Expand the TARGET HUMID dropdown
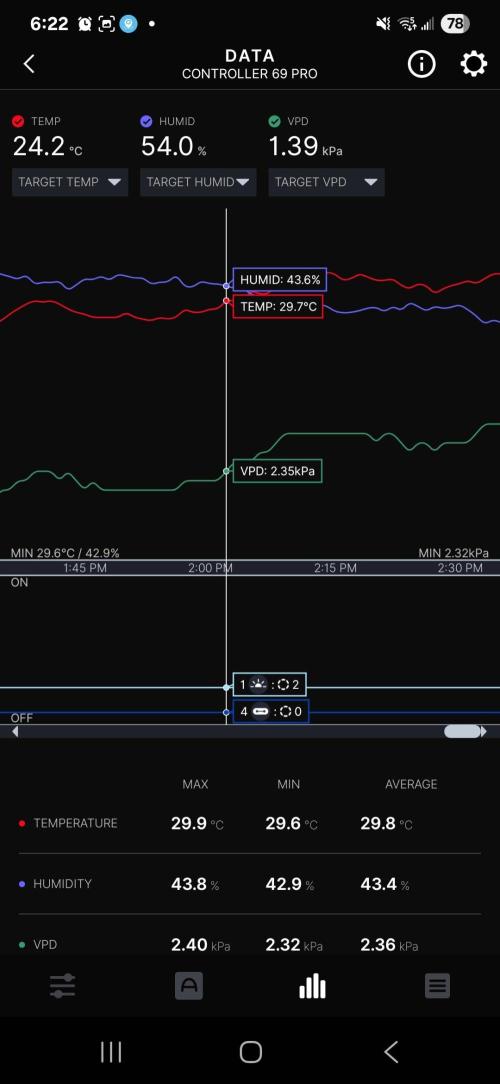Image resolution: width=500 pixels, height=1084 pixels. [198, 183]
